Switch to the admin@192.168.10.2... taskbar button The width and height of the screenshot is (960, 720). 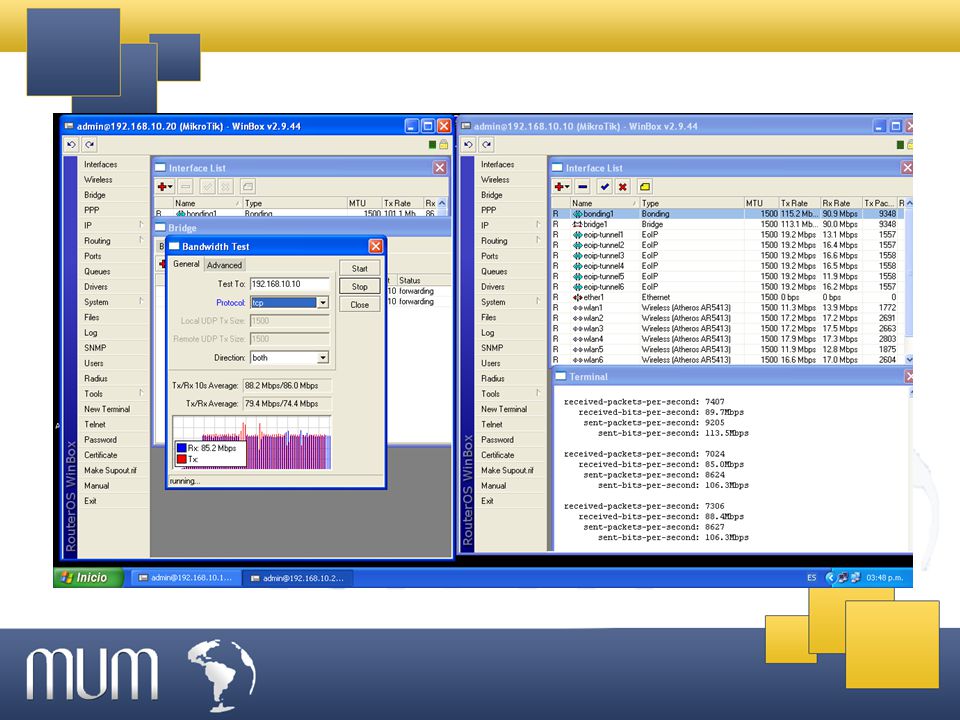pos(298,578)
